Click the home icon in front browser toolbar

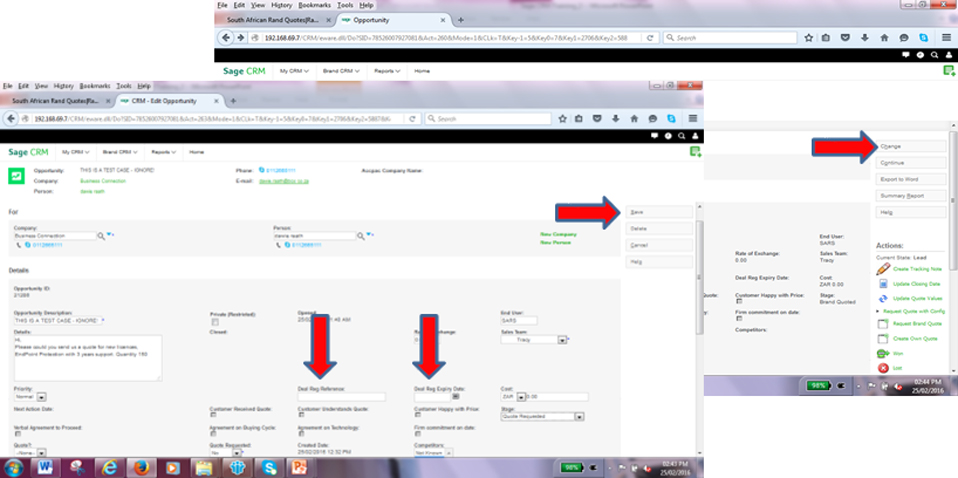[x=634, y=119]
